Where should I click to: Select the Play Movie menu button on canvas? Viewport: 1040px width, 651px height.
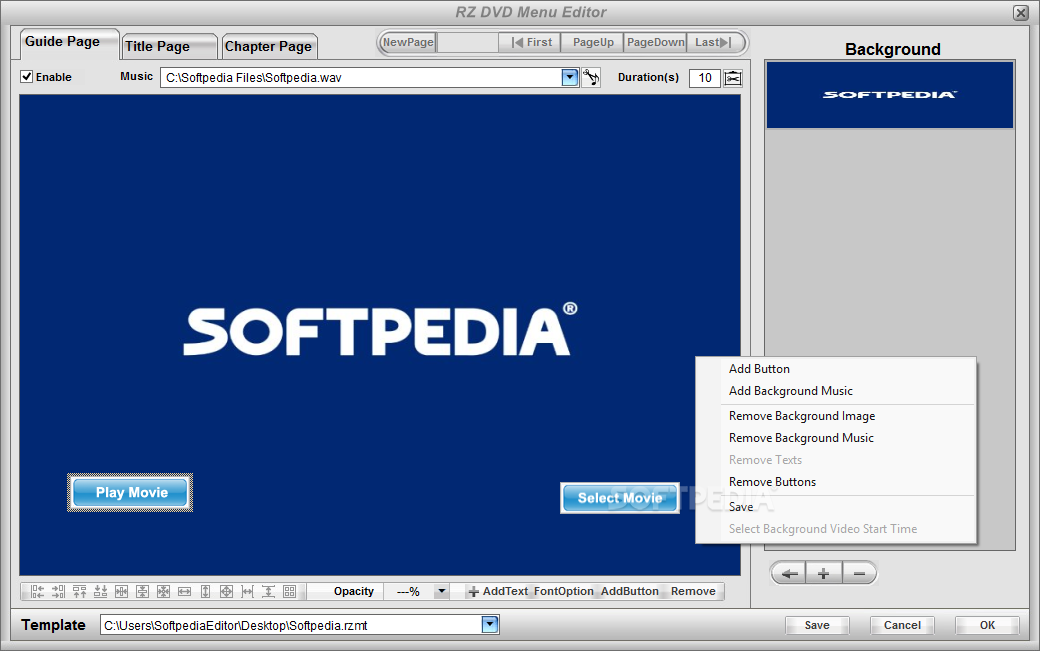pos(131,493)
